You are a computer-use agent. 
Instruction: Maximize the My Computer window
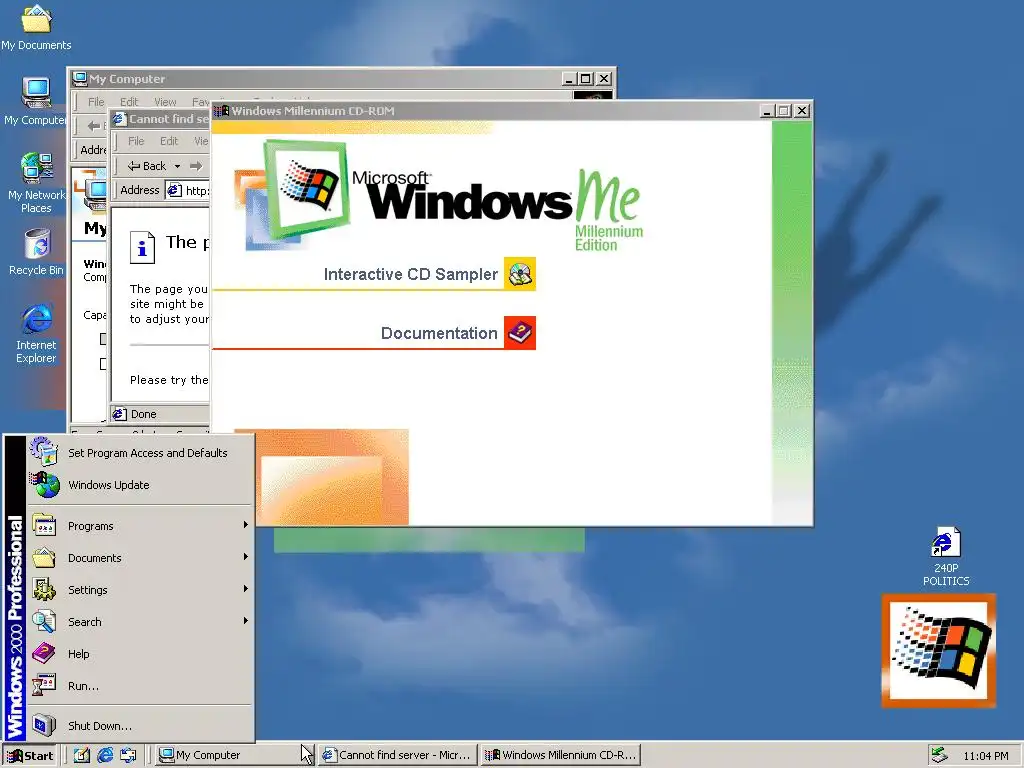[x=586, y=79]
